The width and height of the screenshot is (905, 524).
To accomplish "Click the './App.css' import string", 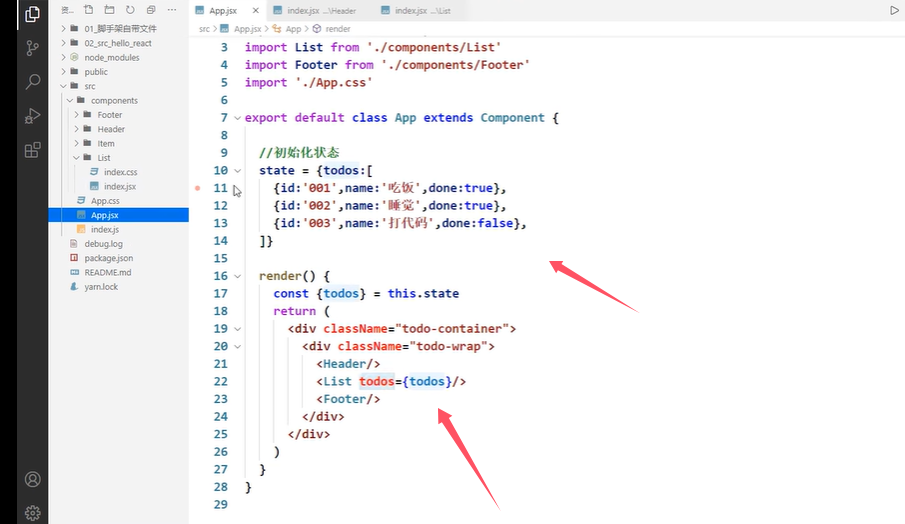I will tap(334, 83).
